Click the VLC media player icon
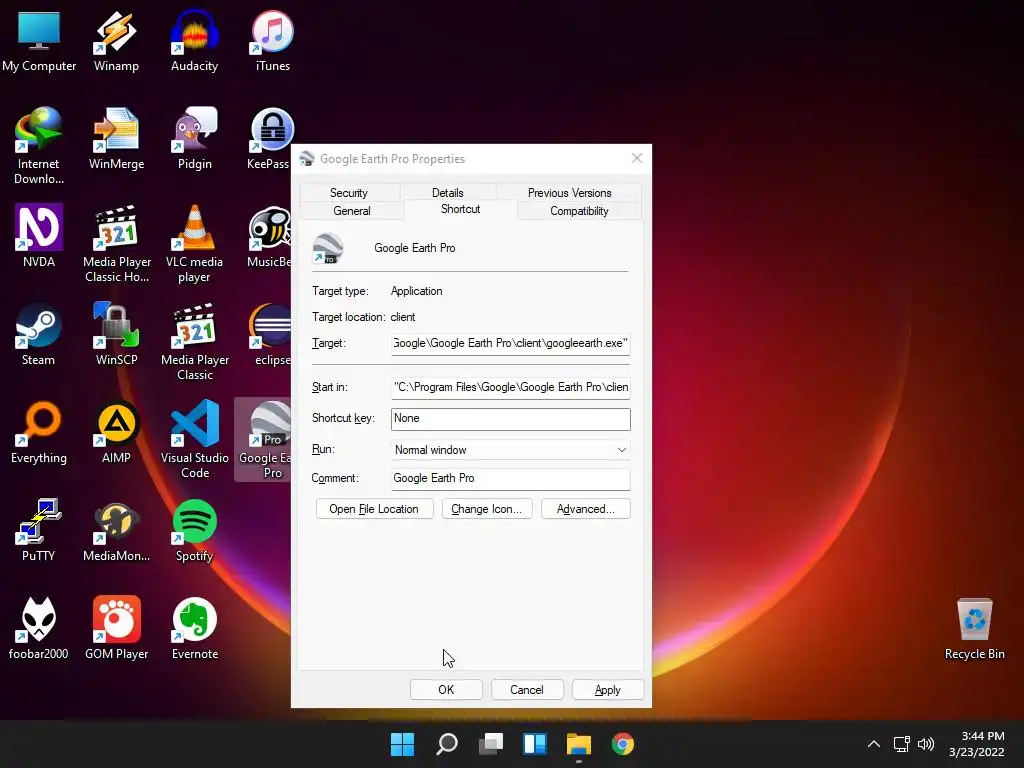 pos(195,244)
